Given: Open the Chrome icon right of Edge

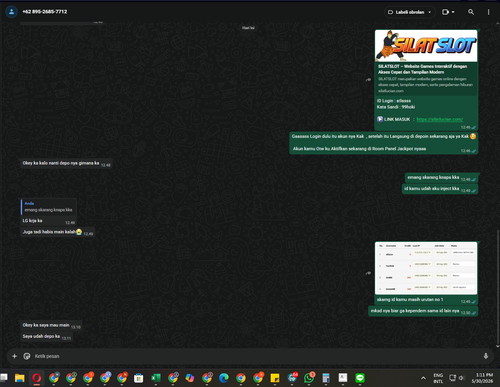Looking at the screenshot, I should coord(241,378).
